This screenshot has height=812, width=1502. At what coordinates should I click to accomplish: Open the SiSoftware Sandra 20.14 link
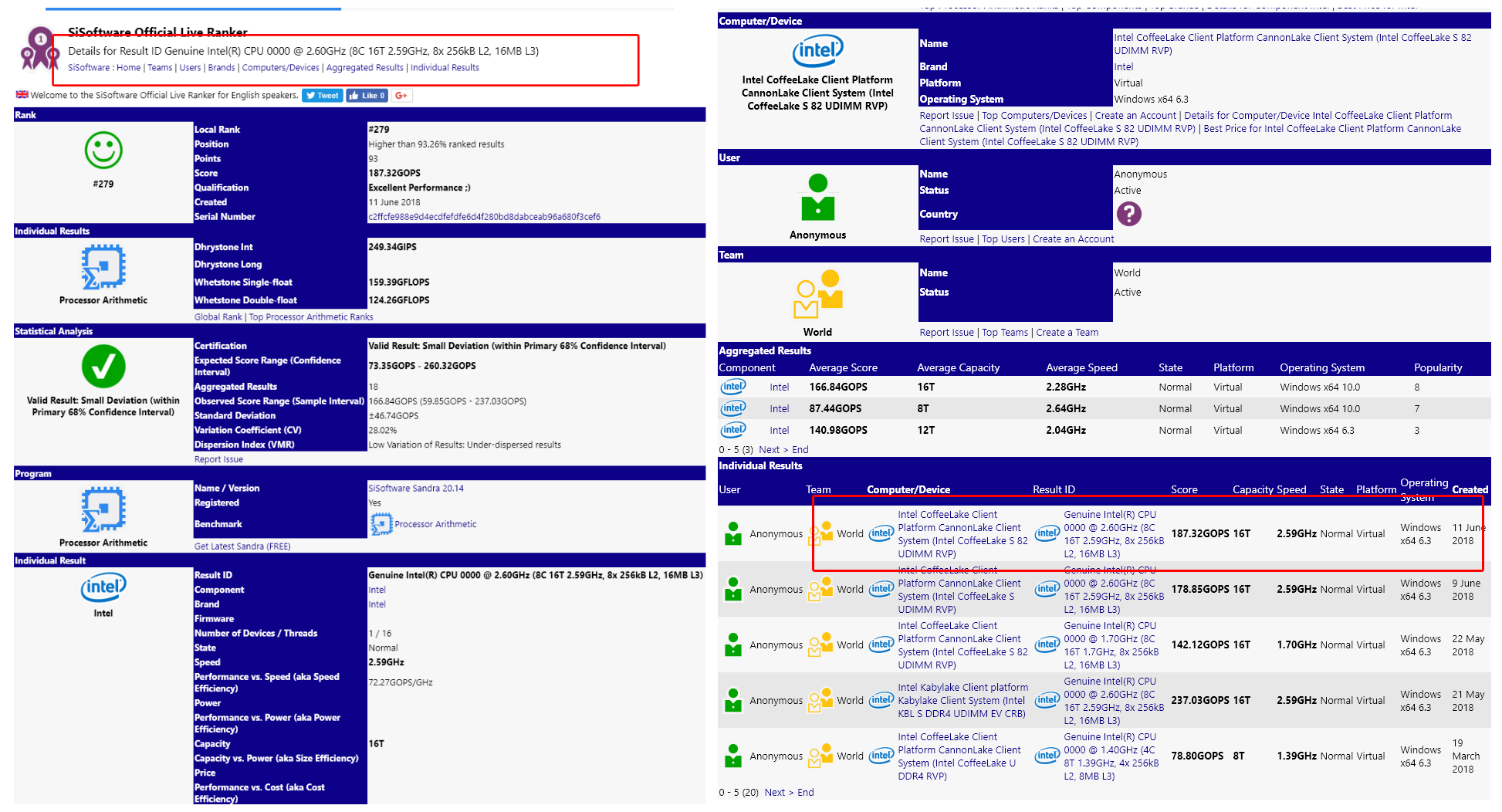(x=416, y=489)
